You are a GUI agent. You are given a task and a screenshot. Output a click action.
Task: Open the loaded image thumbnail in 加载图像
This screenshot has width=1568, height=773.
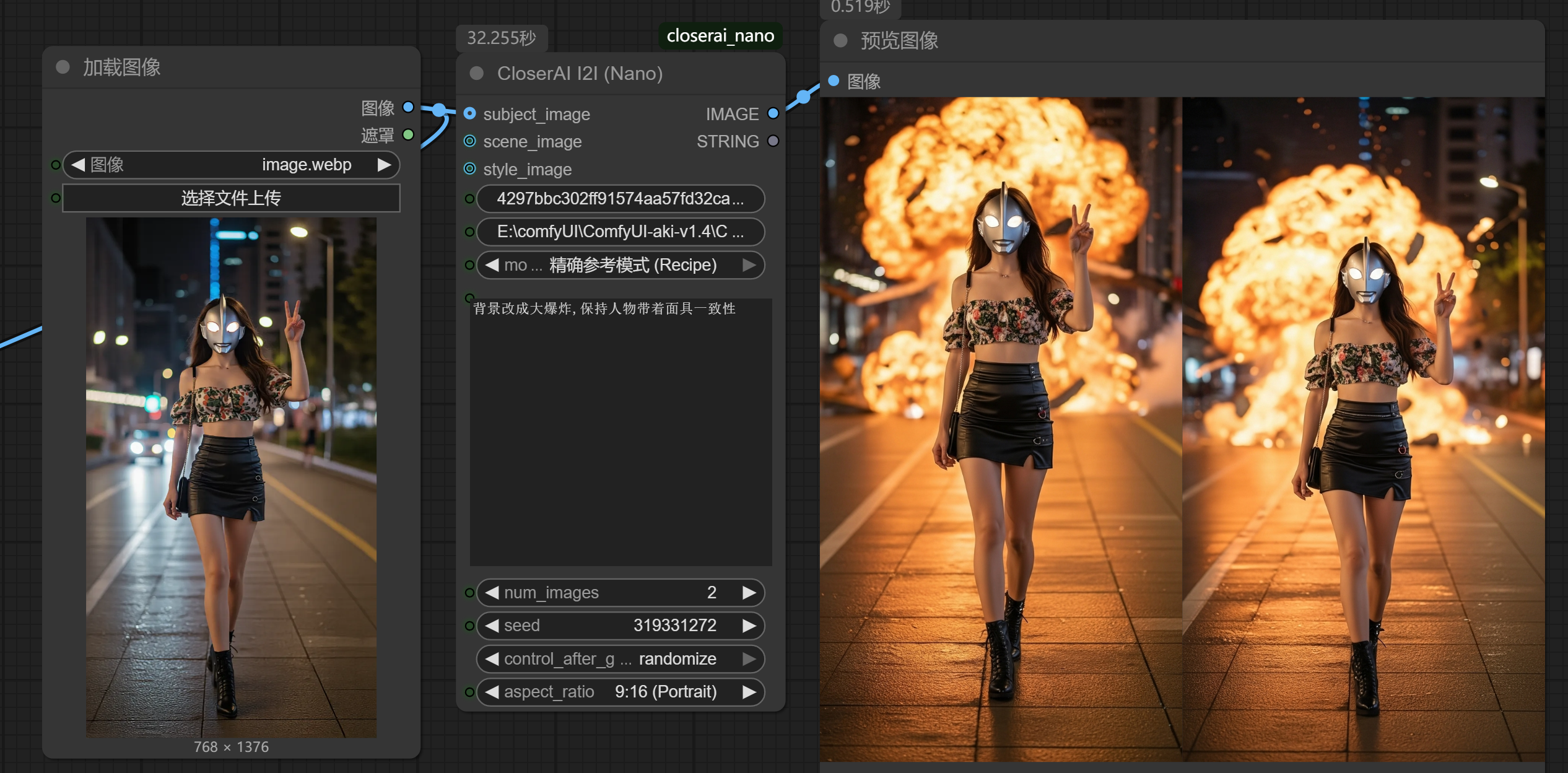231,477
